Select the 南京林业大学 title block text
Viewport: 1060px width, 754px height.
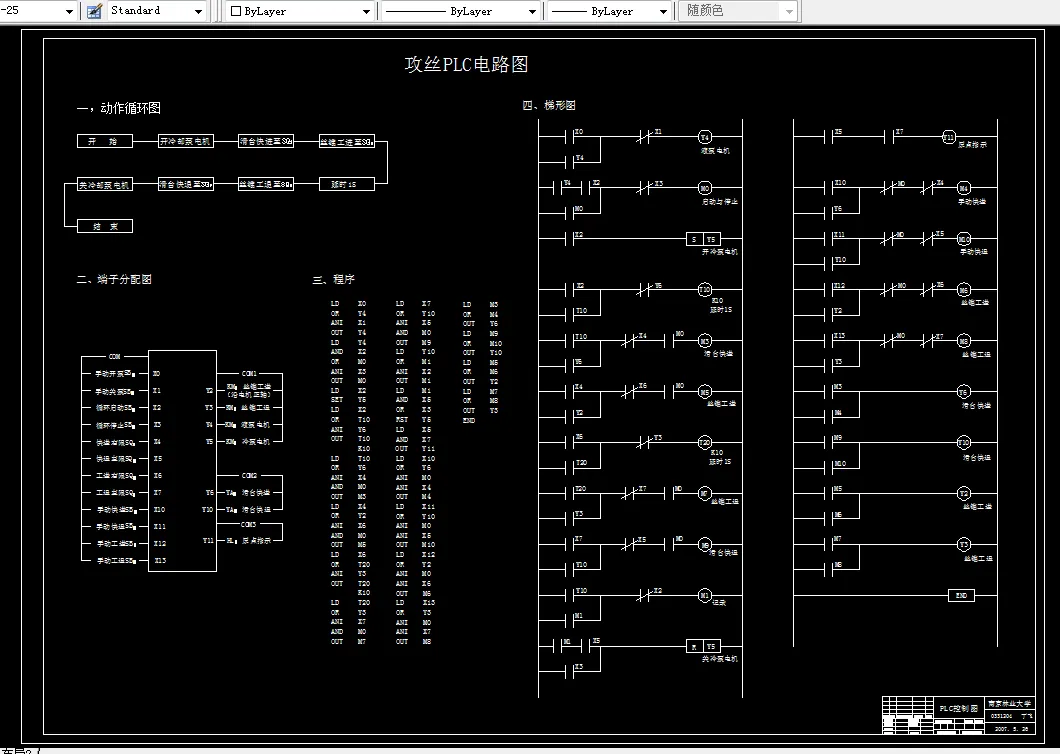coord(1010,704)
